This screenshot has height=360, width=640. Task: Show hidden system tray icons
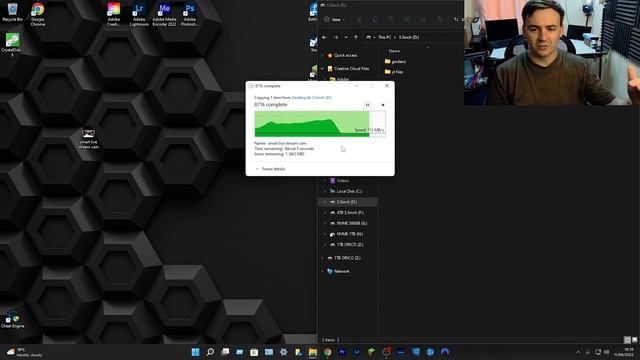(x=578, y=352)
